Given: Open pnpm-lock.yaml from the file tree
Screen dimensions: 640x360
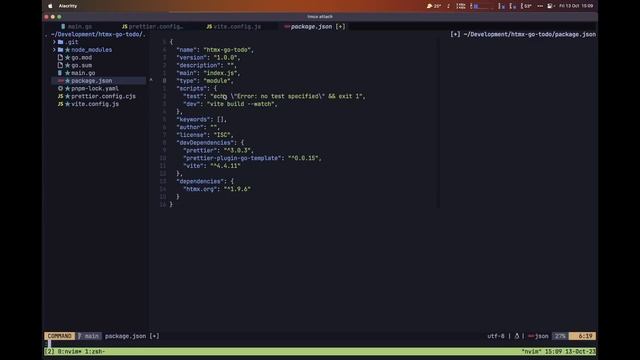Looking at the screenshot, I should click(95, 89).
